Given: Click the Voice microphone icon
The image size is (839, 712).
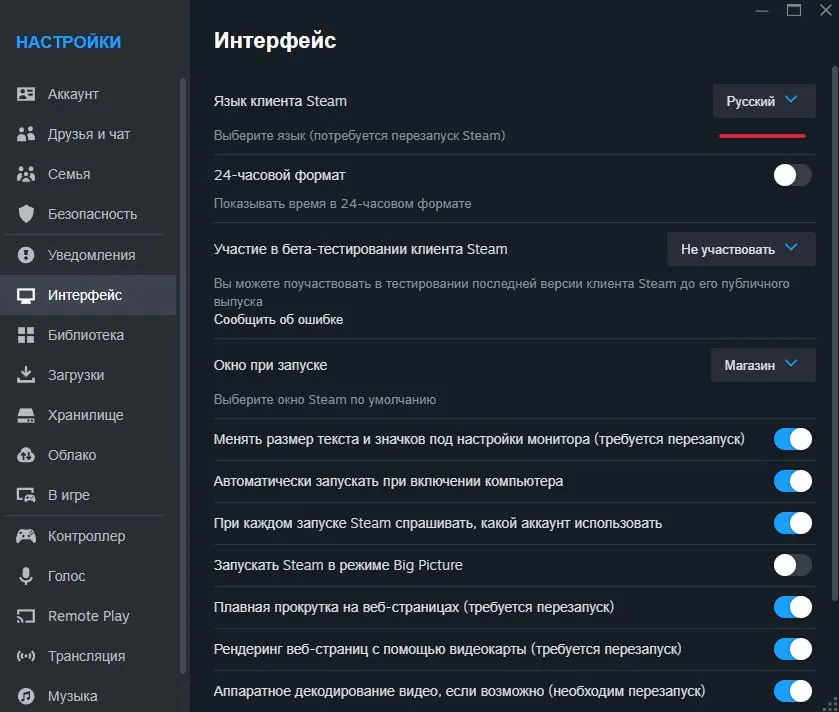Looking at the screenshot, I should [26, 576].
